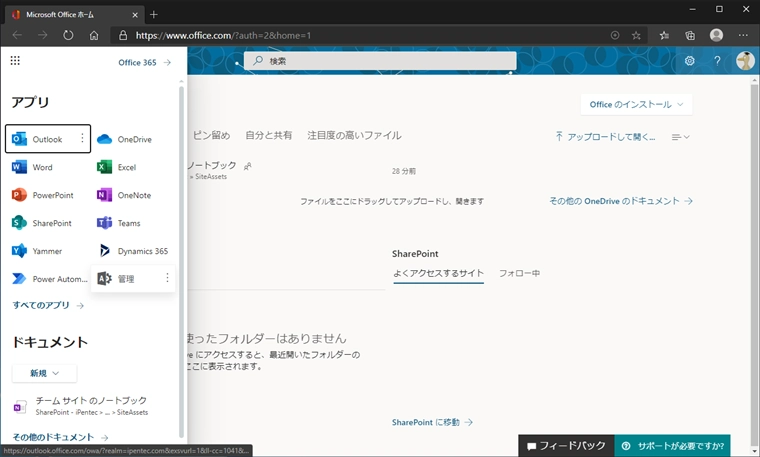The height and width of the screenshot is (457, 760).
Task: Select よくアクセスするサイト tab
Action: coord(439,274)
